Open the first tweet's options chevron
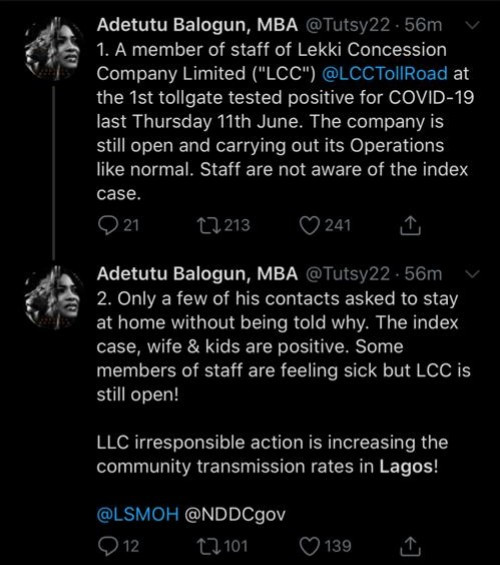Image resolution: width=500 pixels, height=565 pixels. (x=472, y=25)
